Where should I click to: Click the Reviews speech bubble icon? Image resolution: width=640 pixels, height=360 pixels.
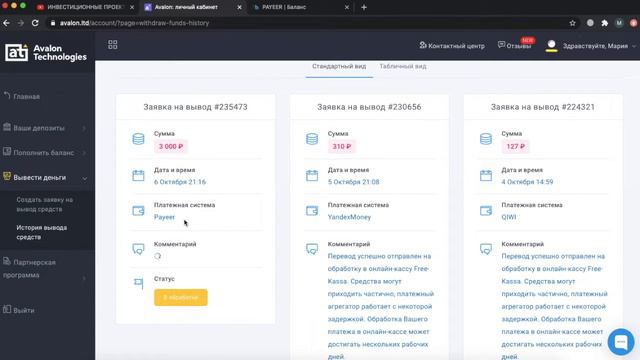[x=501, y=45]
